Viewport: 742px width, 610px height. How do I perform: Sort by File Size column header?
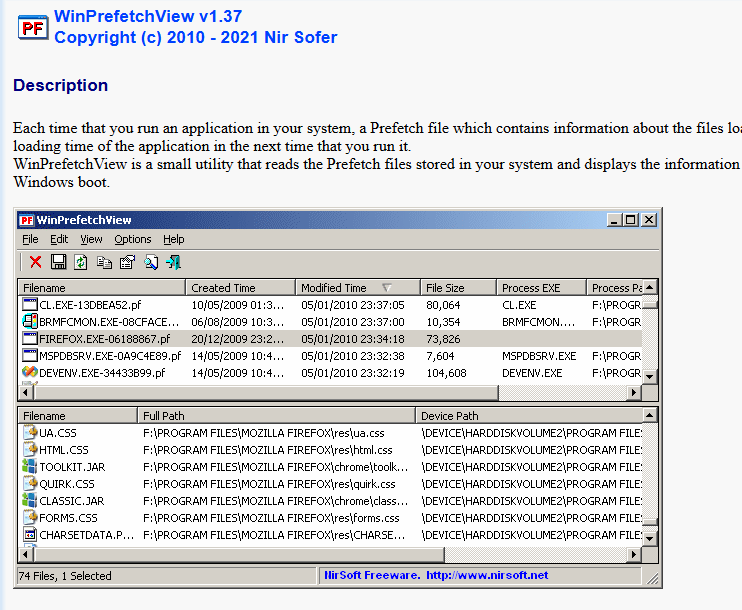(458, 288)
